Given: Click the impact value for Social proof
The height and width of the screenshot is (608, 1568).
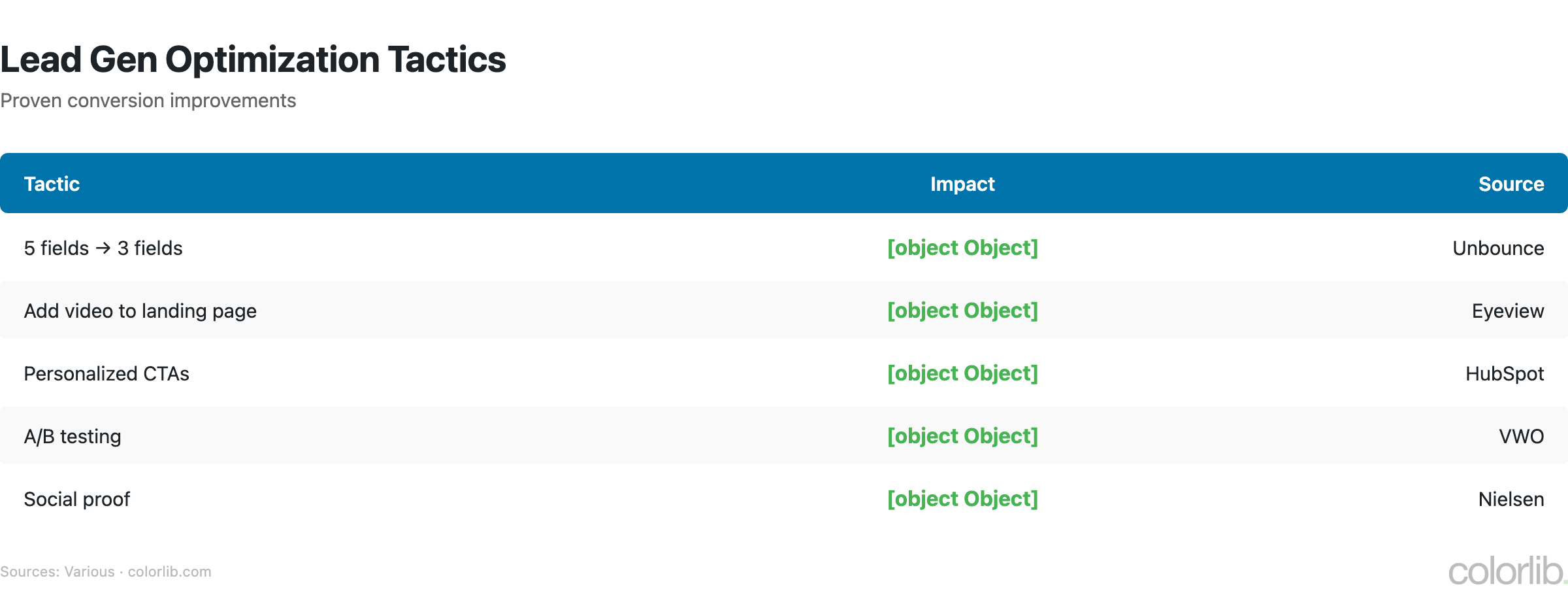Looking at the screenshot, I should tap(962, 499).
